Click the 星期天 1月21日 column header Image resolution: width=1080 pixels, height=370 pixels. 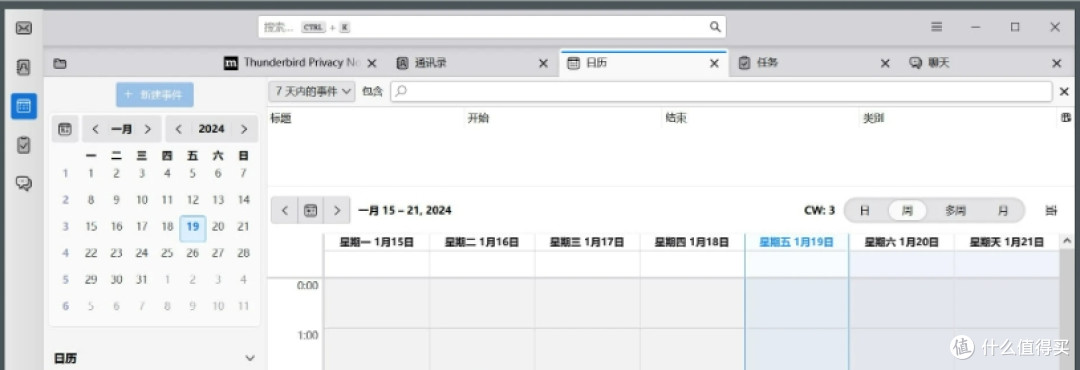click(1006, 243)
